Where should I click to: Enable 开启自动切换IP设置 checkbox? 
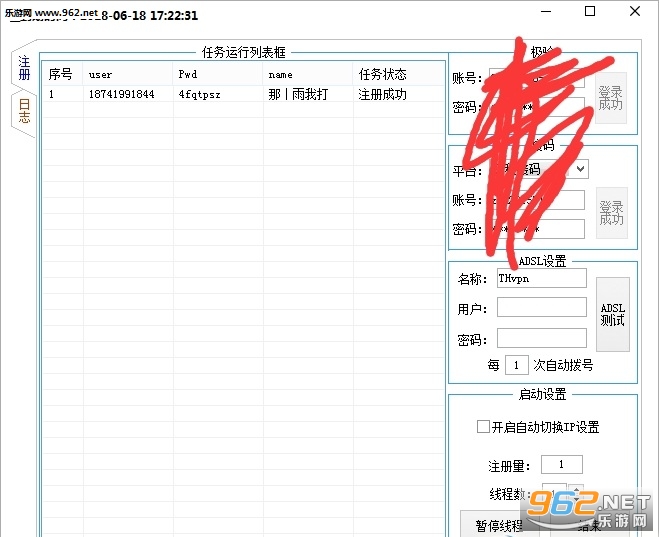[483, 426]
